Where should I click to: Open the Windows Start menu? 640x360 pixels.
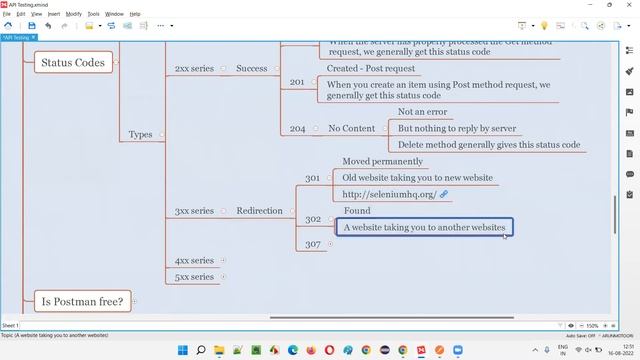pos(182,350)
